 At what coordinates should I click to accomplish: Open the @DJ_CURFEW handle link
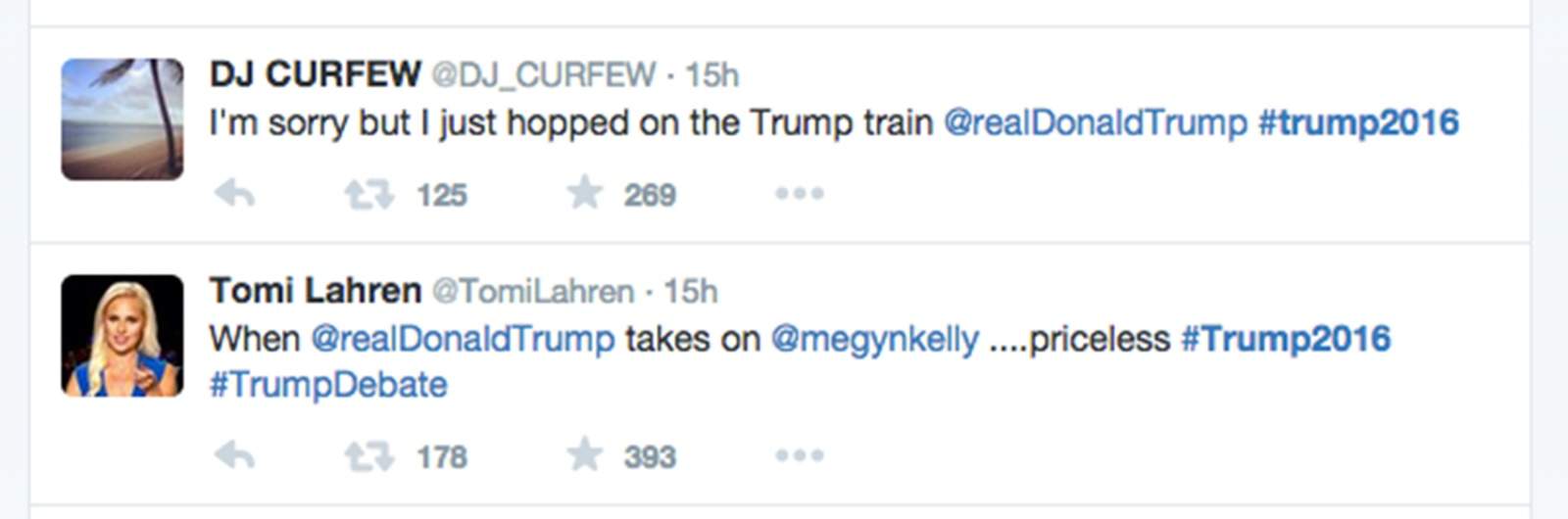point(543,75)
